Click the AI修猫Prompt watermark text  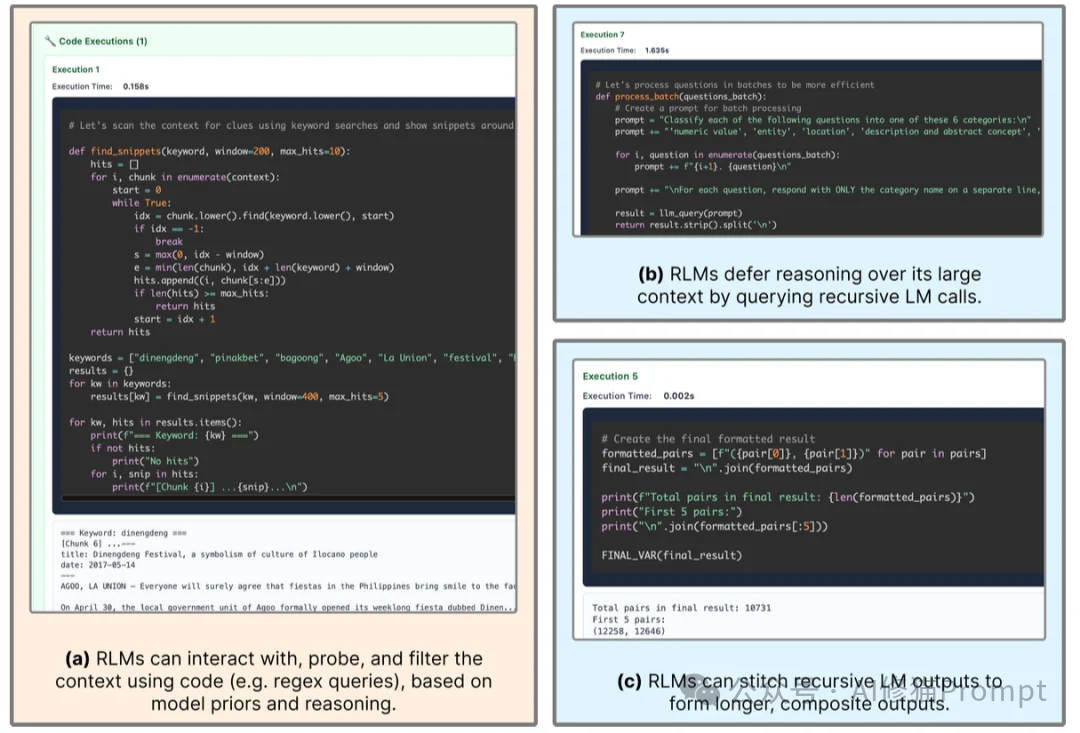[x=959, y=690]
